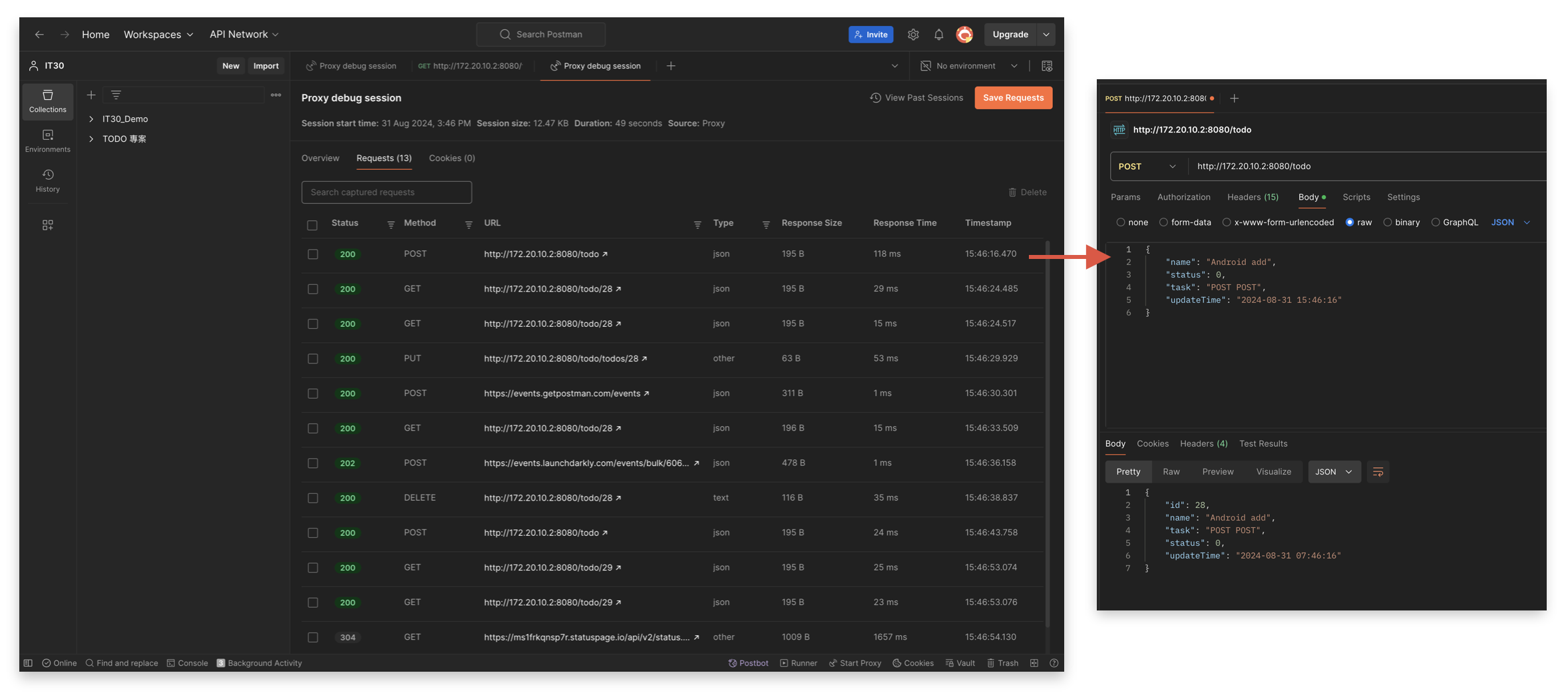Open the Collections sidebar panel

[47, 101]
